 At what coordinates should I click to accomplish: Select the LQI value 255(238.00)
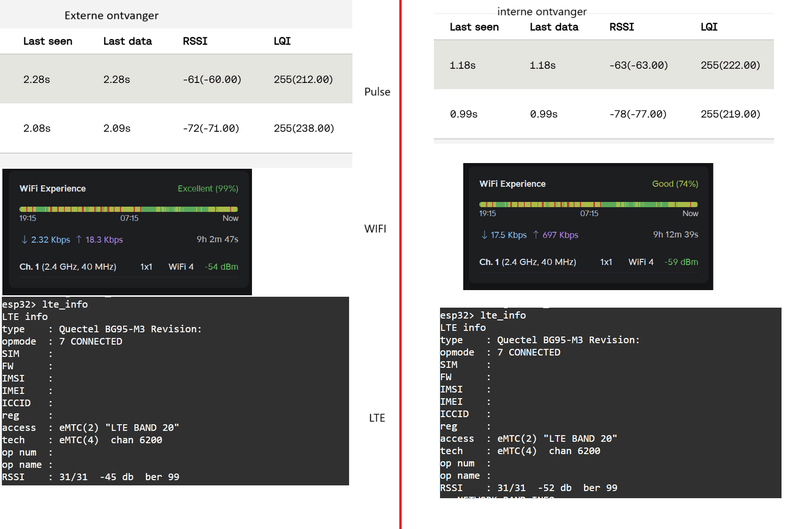304,129
